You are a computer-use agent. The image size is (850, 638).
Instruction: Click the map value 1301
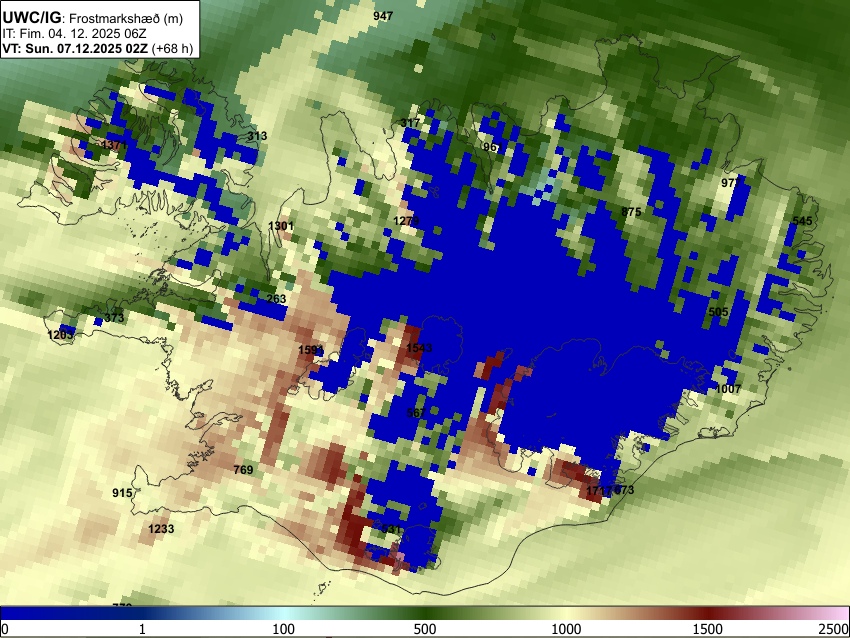281,225
